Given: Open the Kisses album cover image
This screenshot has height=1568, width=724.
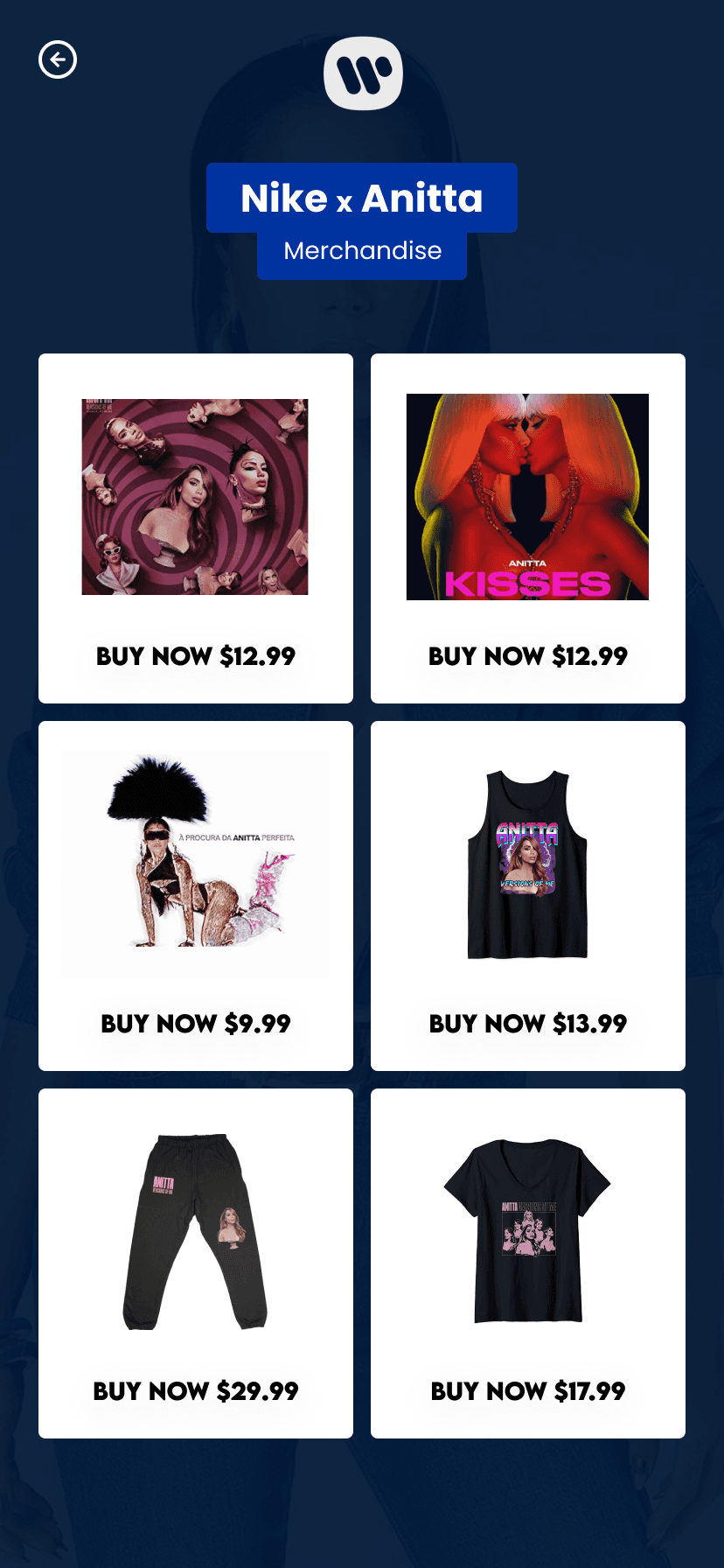Looking at the screenshot, I should 527,497.
